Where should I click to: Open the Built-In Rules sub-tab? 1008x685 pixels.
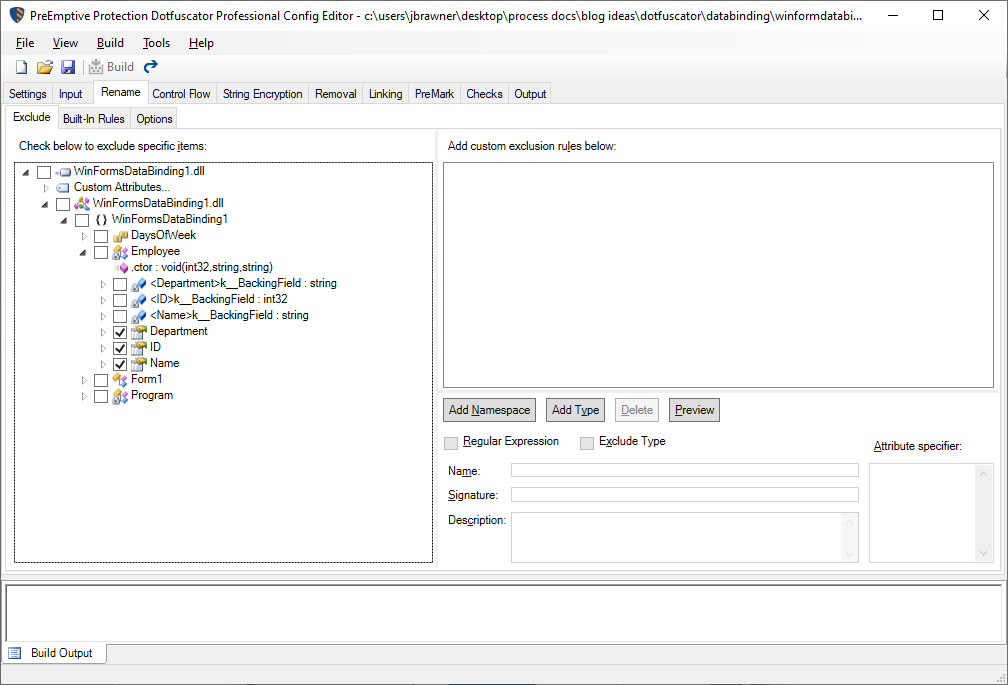[94, 119]
